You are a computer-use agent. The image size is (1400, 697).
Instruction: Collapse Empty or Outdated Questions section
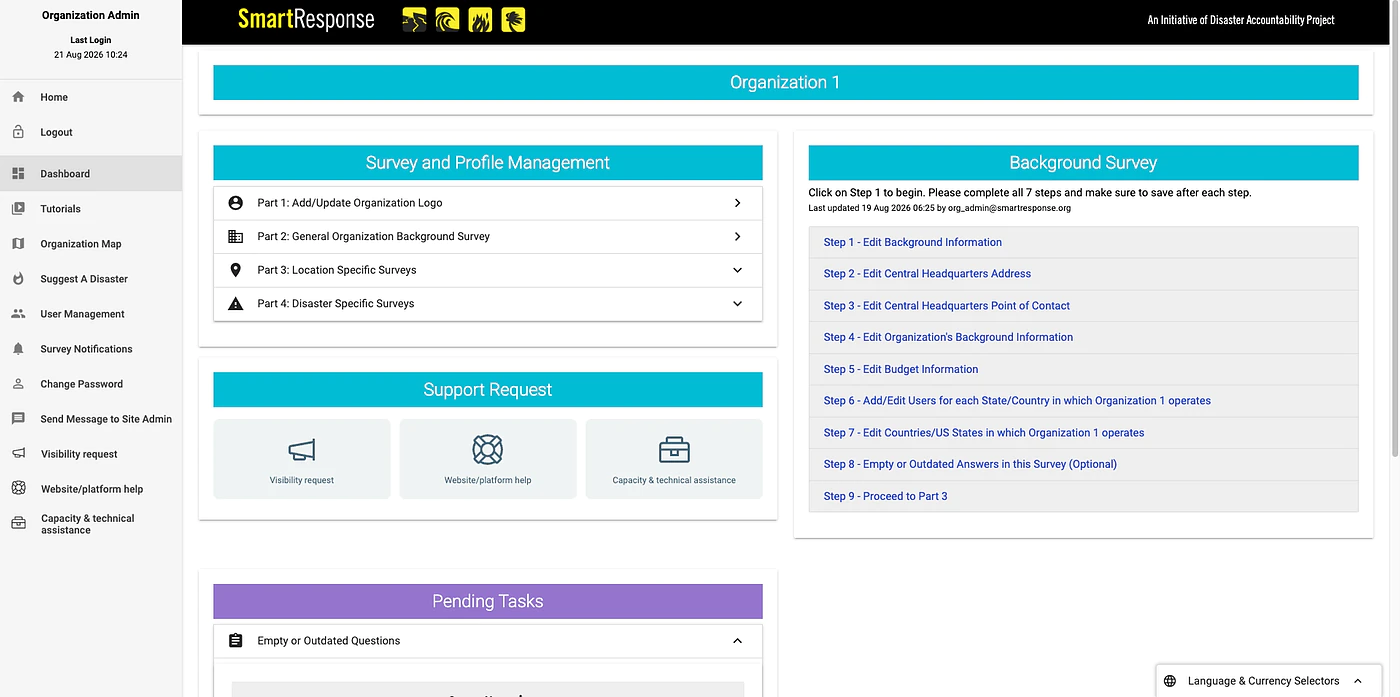(x=737, y=641)
